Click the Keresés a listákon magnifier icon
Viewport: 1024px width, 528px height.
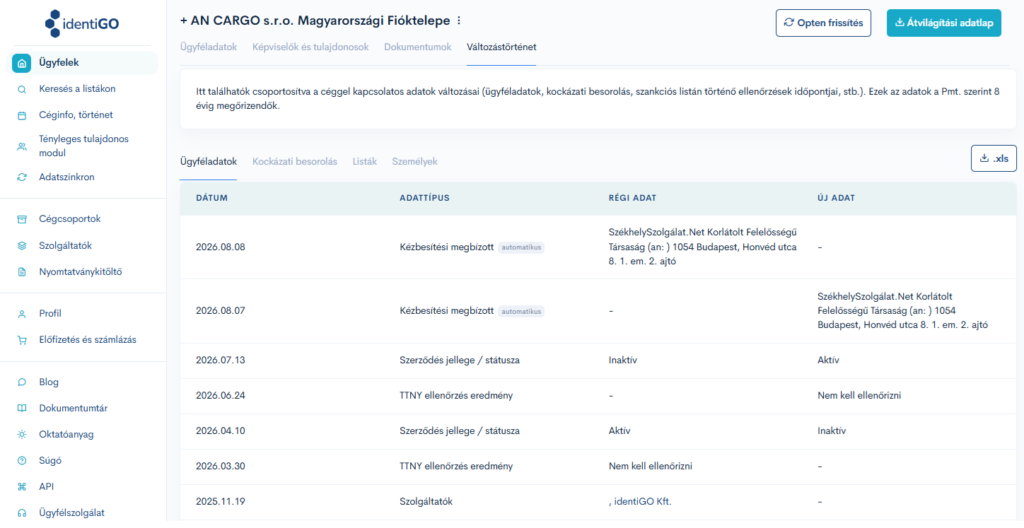coord(22,90)
